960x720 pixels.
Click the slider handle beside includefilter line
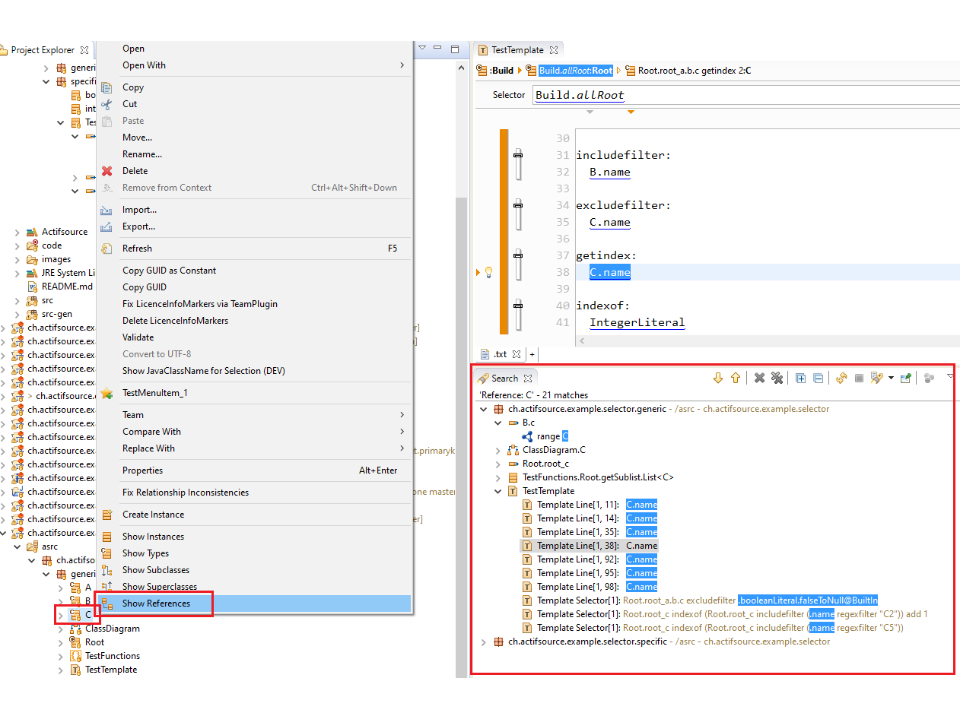click(x=518, y=163)
